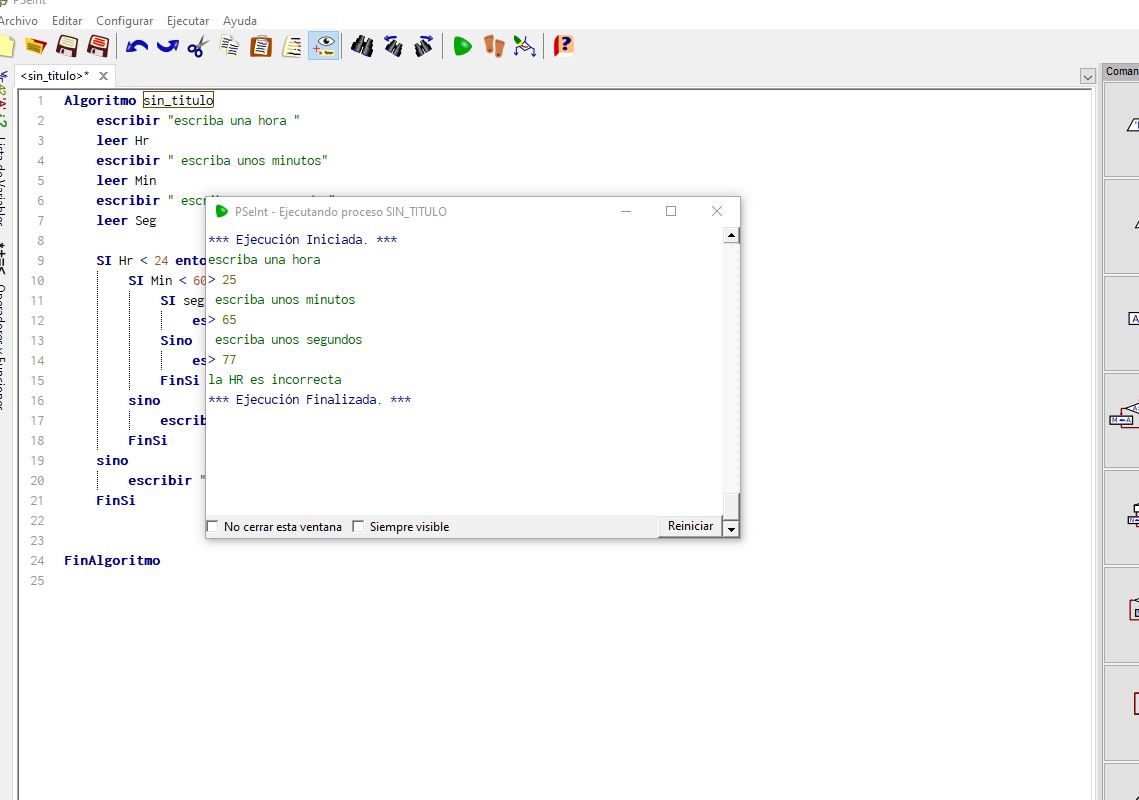Click the Open file folder icon

pyautogui.click(x=36, y=46)
